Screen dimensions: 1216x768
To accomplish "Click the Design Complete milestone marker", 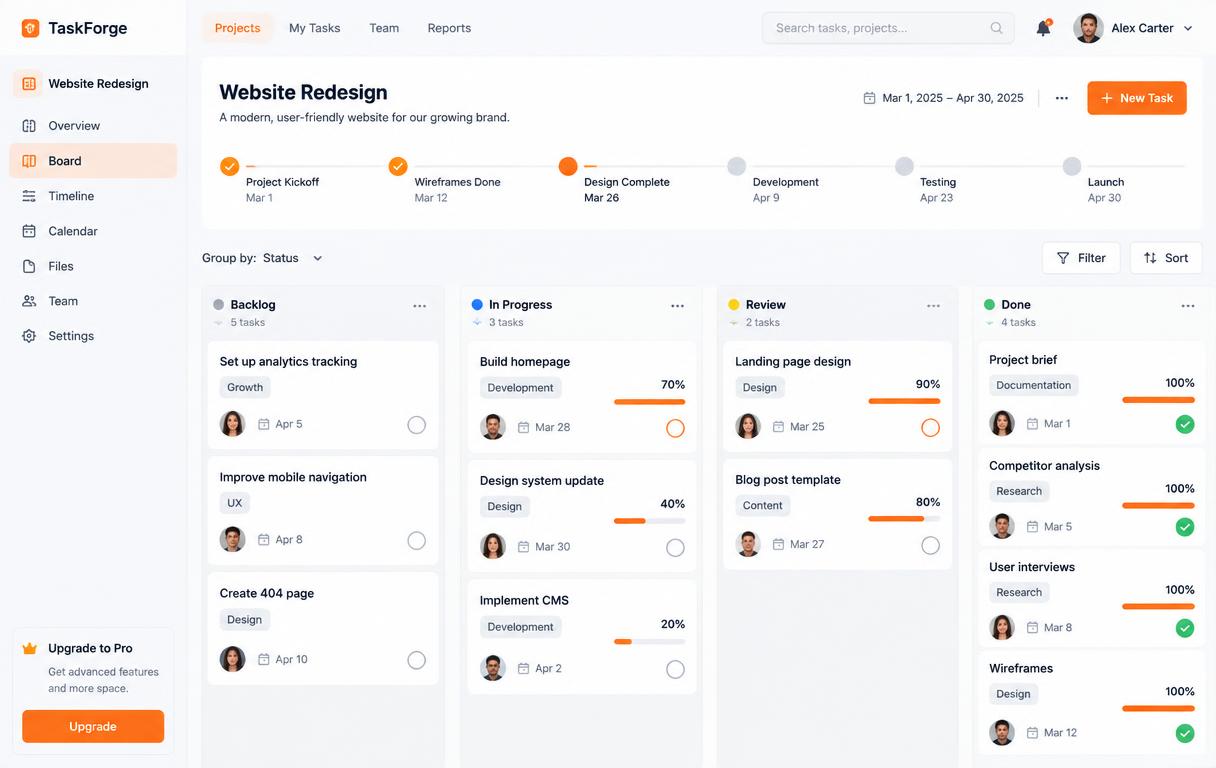I will (x=568, y=166).
